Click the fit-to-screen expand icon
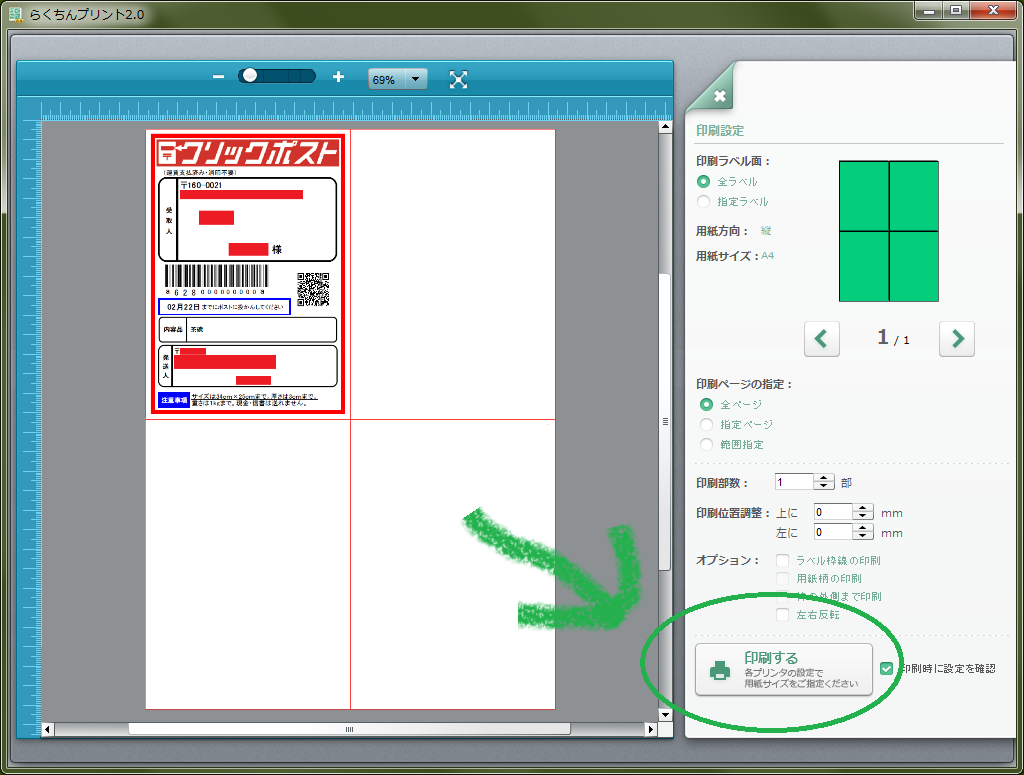Viewport: 1024px width, 775px height. click(x=458, y=80)
